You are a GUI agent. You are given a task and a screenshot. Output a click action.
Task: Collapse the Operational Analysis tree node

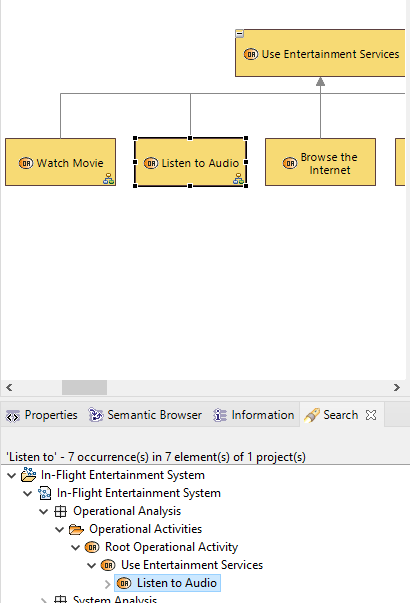(x=44, y=511)
